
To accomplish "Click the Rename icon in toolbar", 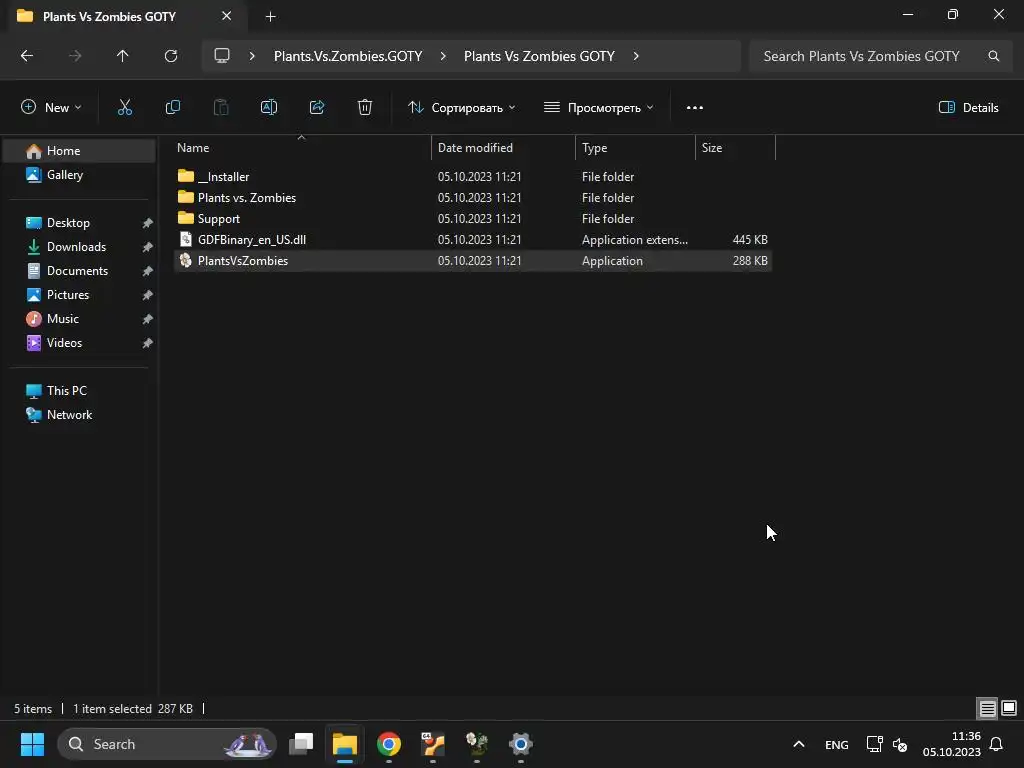I will pos(269,107).
